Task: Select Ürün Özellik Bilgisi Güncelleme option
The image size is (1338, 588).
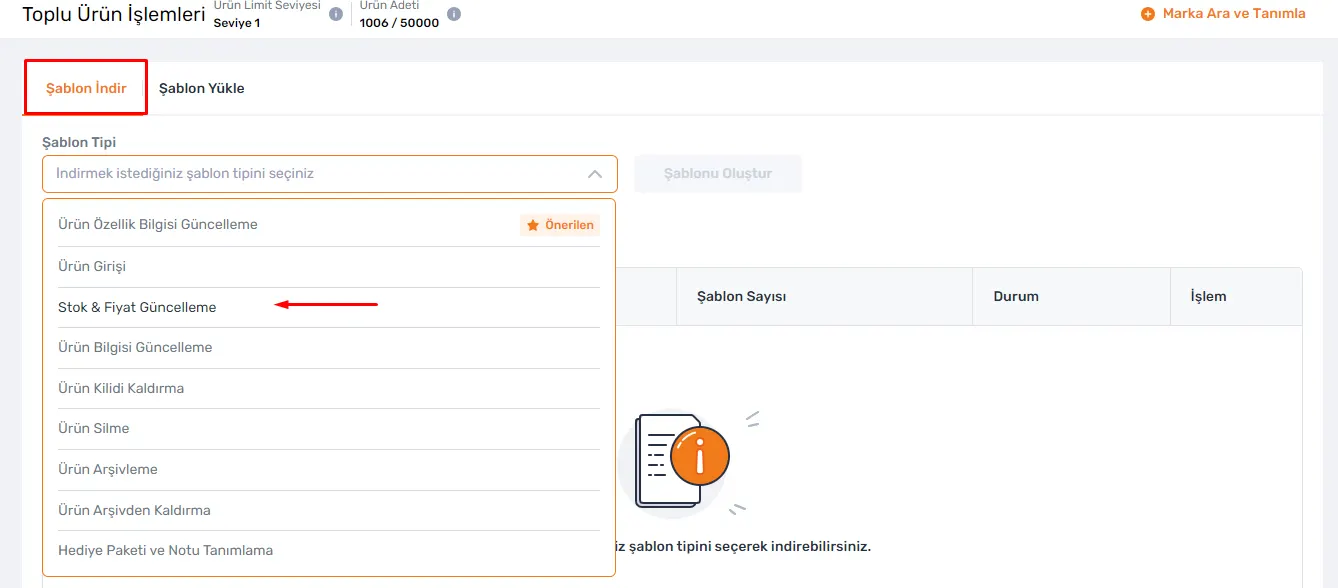Action: 329,225
